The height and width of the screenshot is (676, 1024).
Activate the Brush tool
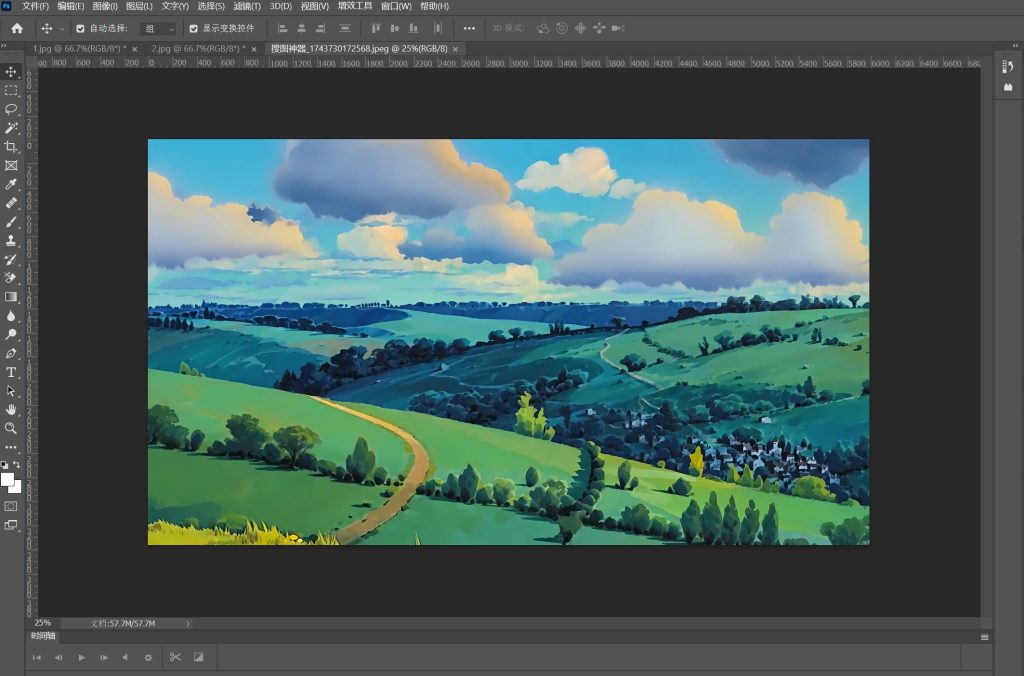[x=11, y=222]
